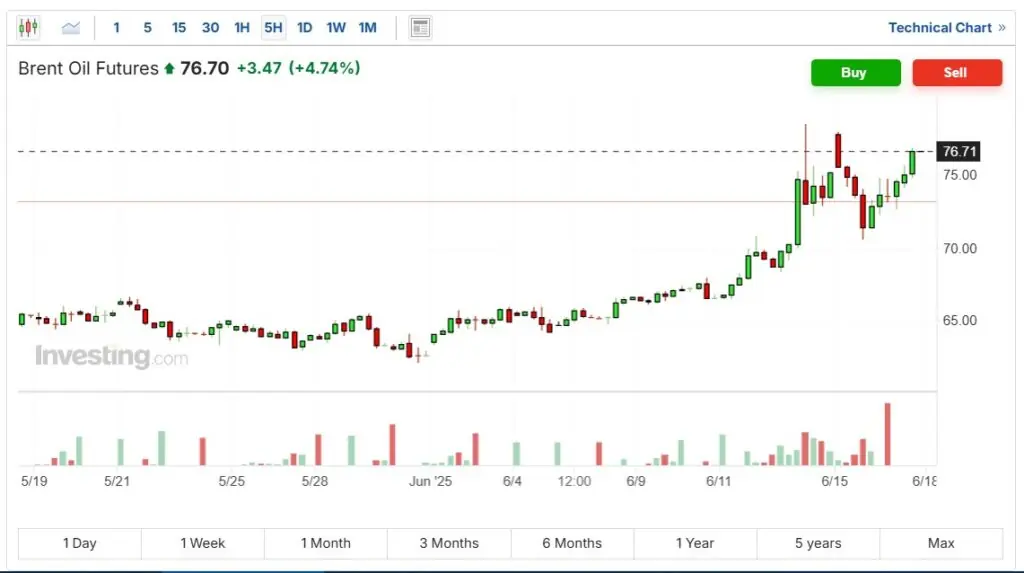Set range to 1 Month
The width and height of the screenshot is (1024, 573).
point(326,544)
